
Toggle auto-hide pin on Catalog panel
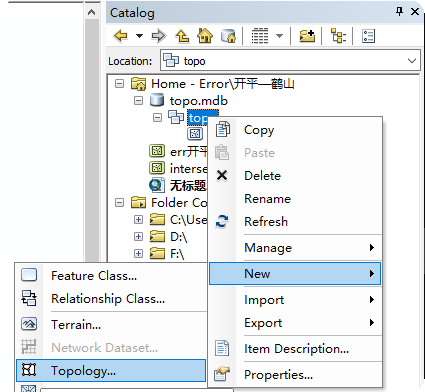[399, 12]
